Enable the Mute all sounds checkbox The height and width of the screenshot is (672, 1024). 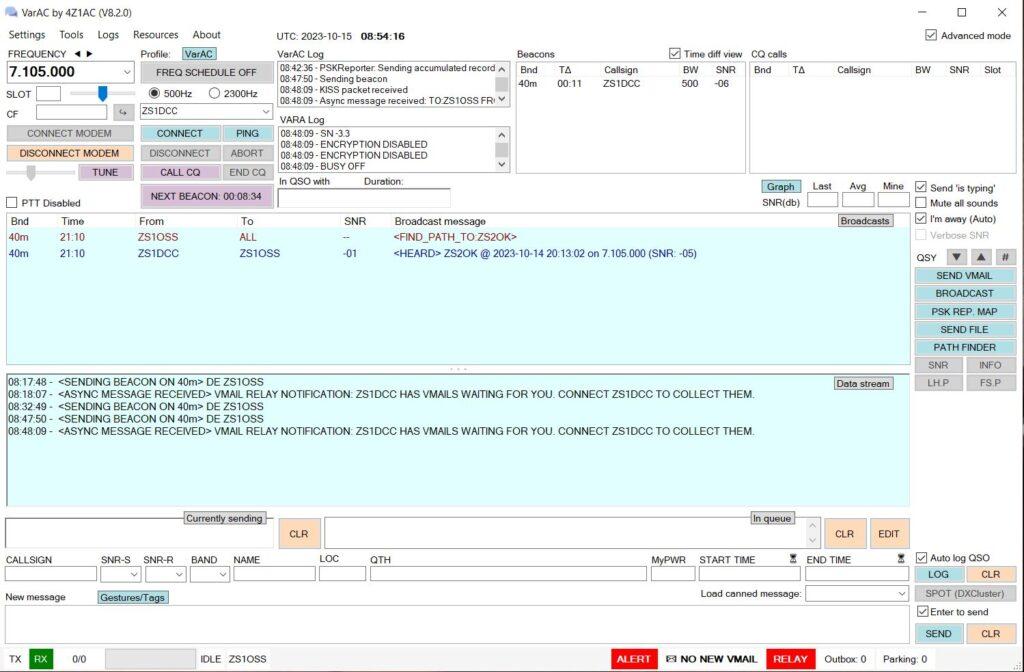(921, 203)
